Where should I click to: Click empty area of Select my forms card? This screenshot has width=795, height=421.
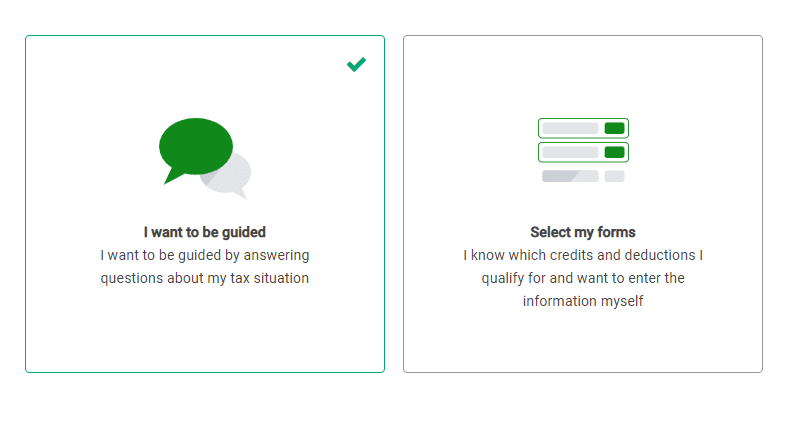pyautogui.click(x=583, y=340)
